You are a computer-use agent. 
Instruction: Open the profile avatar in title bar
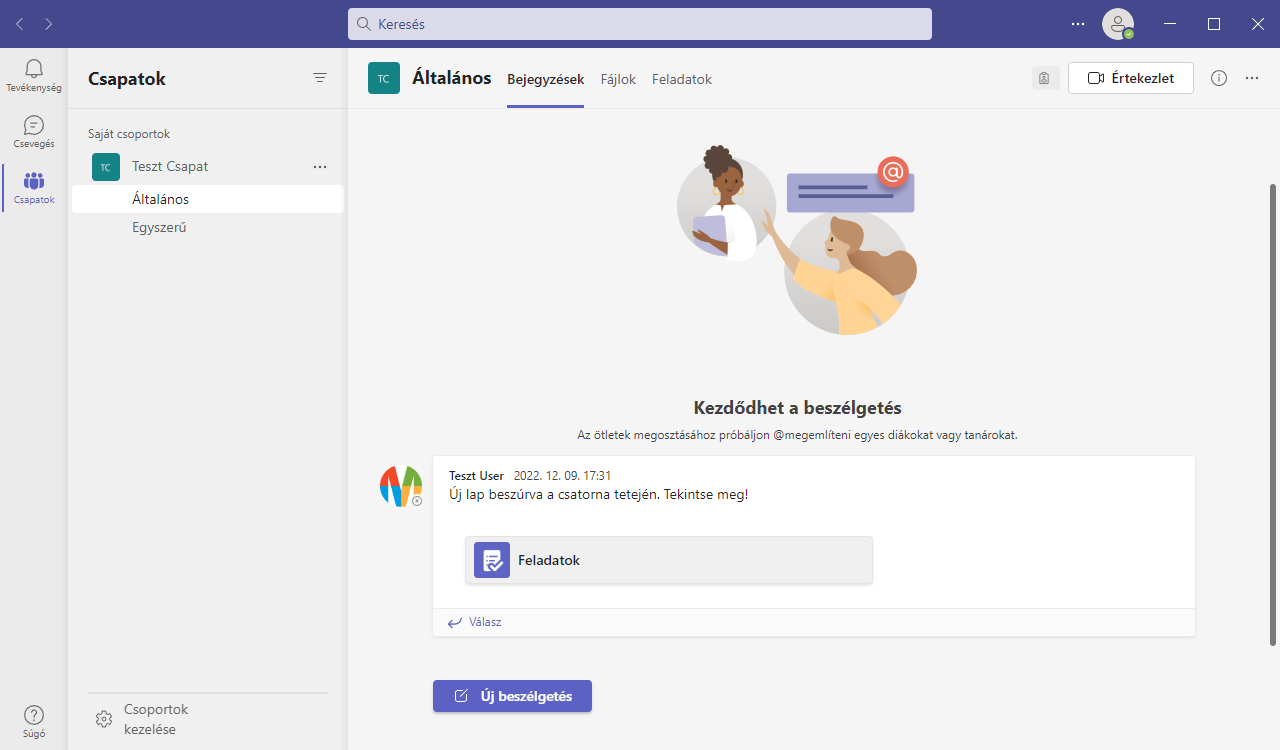pos(1117,24)
